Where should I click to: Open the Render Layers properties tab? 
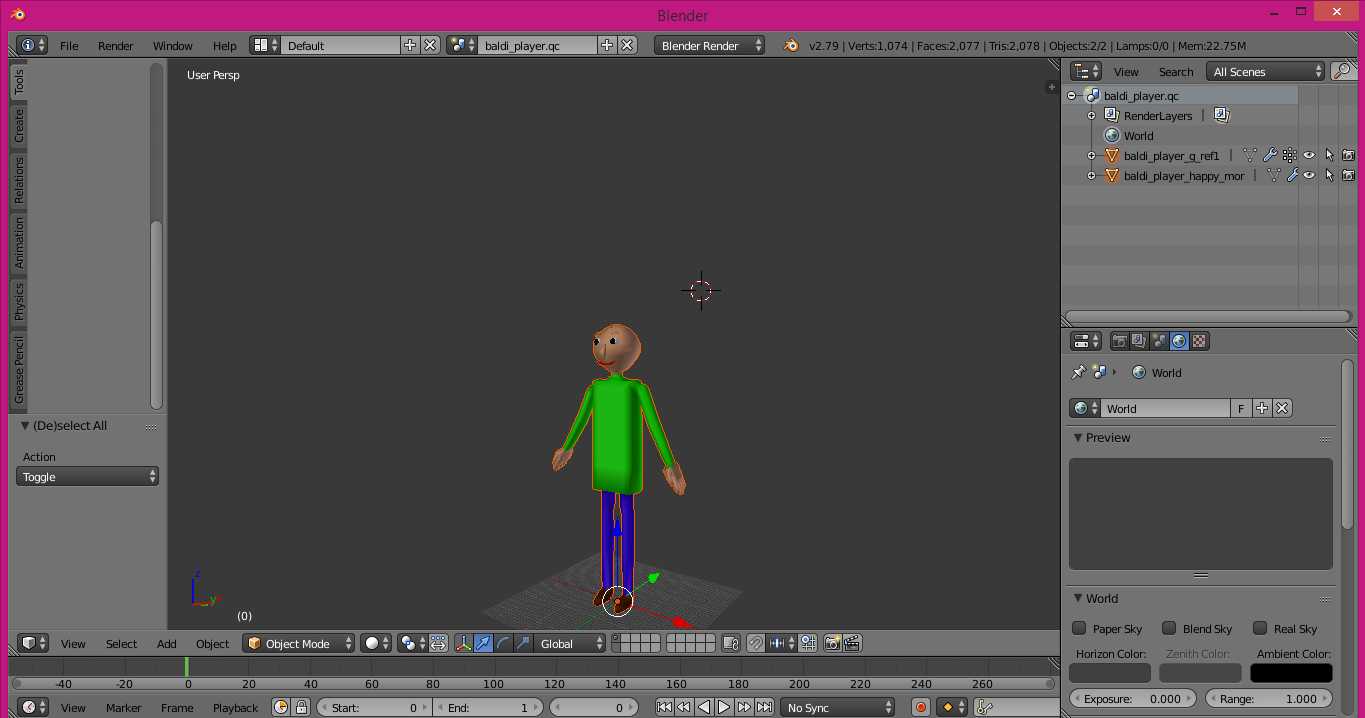point(1139,341)
